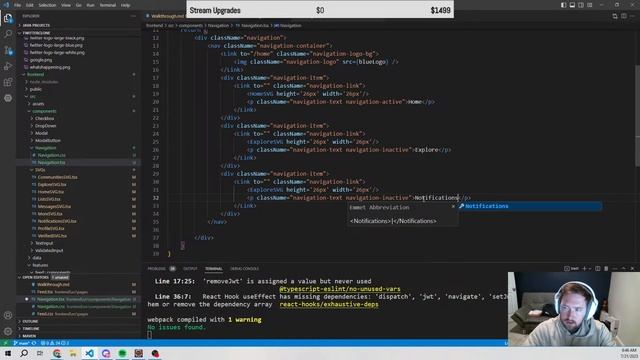This screenshot has width=640, height=360.
Task: Select the Terminal panel tab
Action: click(x=214, y=269)
